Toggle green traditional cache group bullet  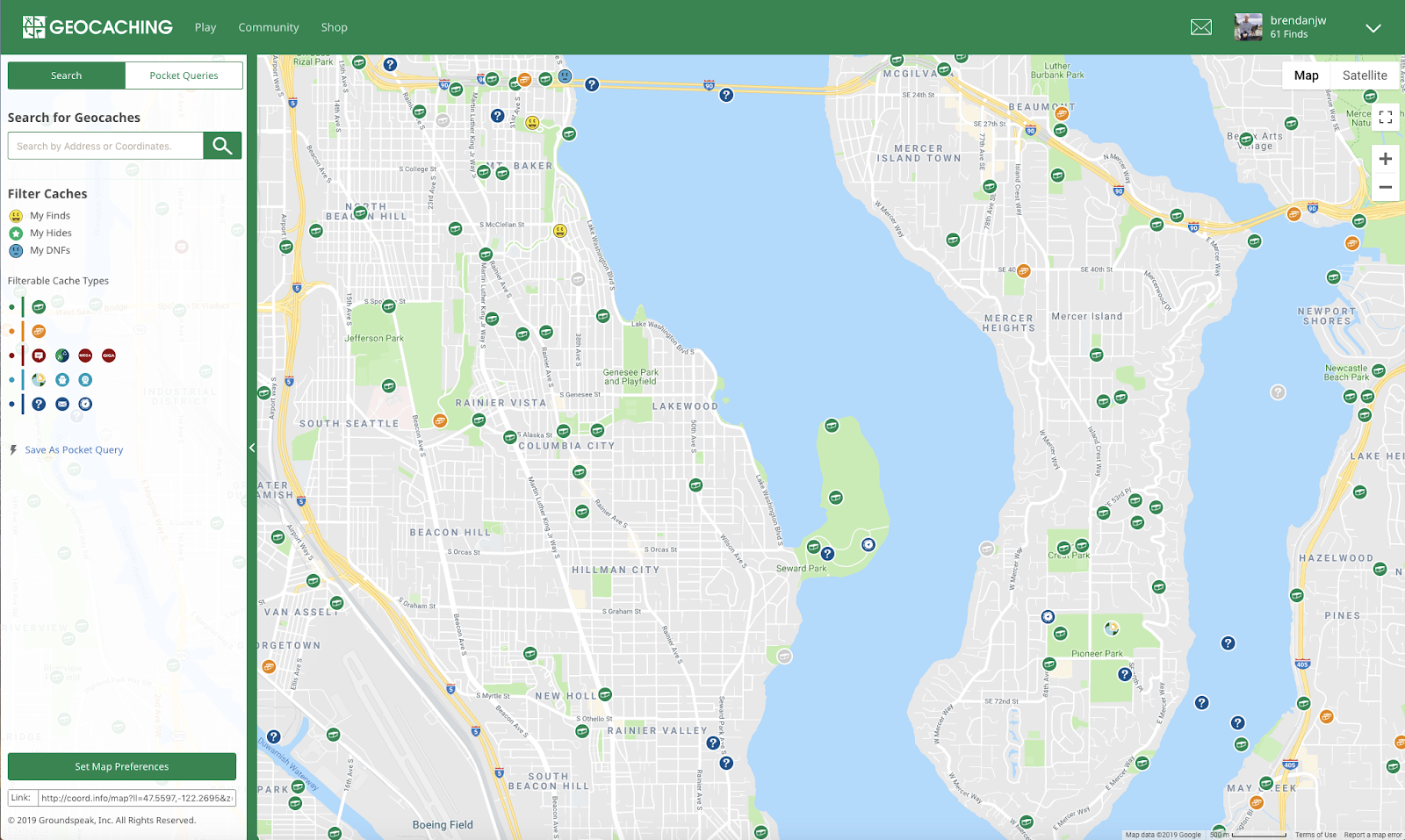pos(11,307)
